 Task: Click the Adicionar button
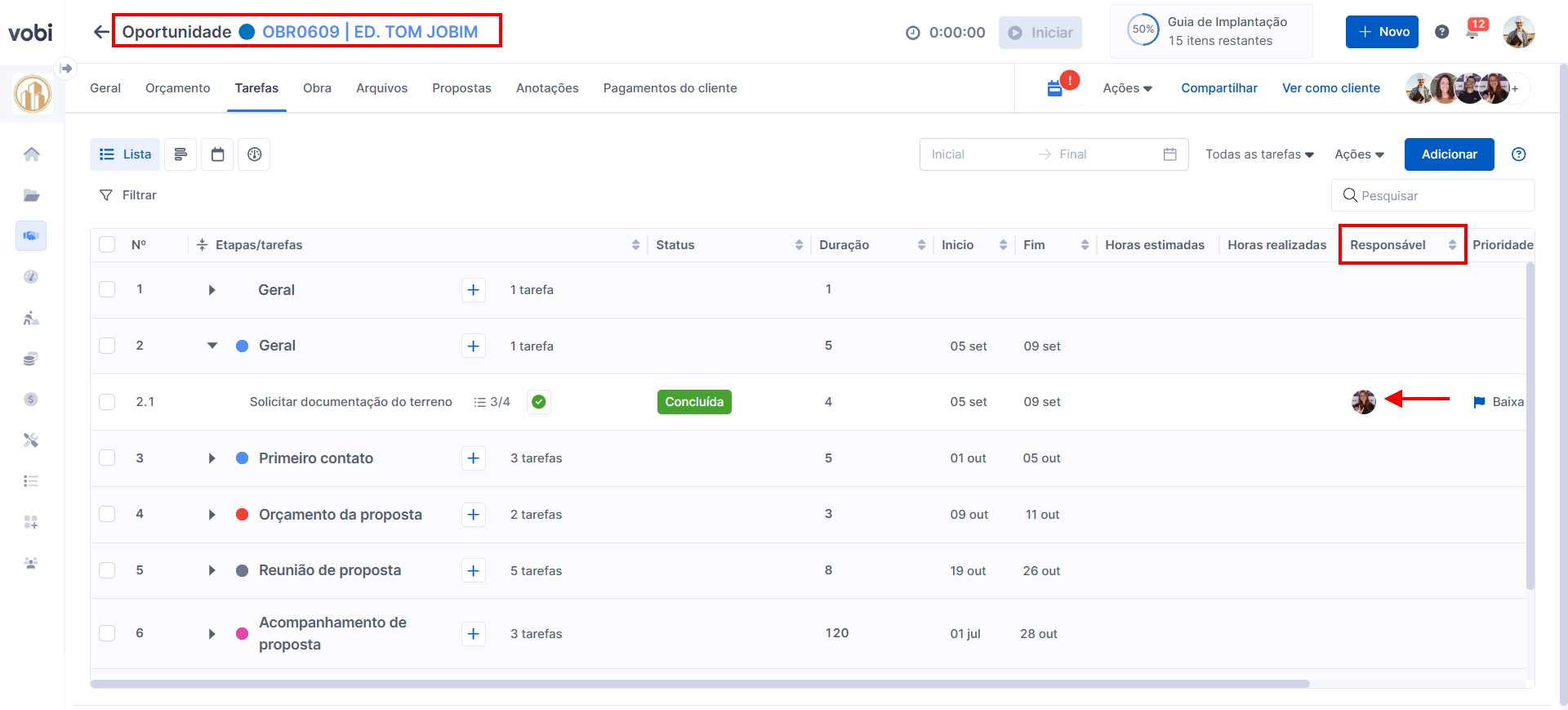pyautogui.click(x=1449, y=154)
